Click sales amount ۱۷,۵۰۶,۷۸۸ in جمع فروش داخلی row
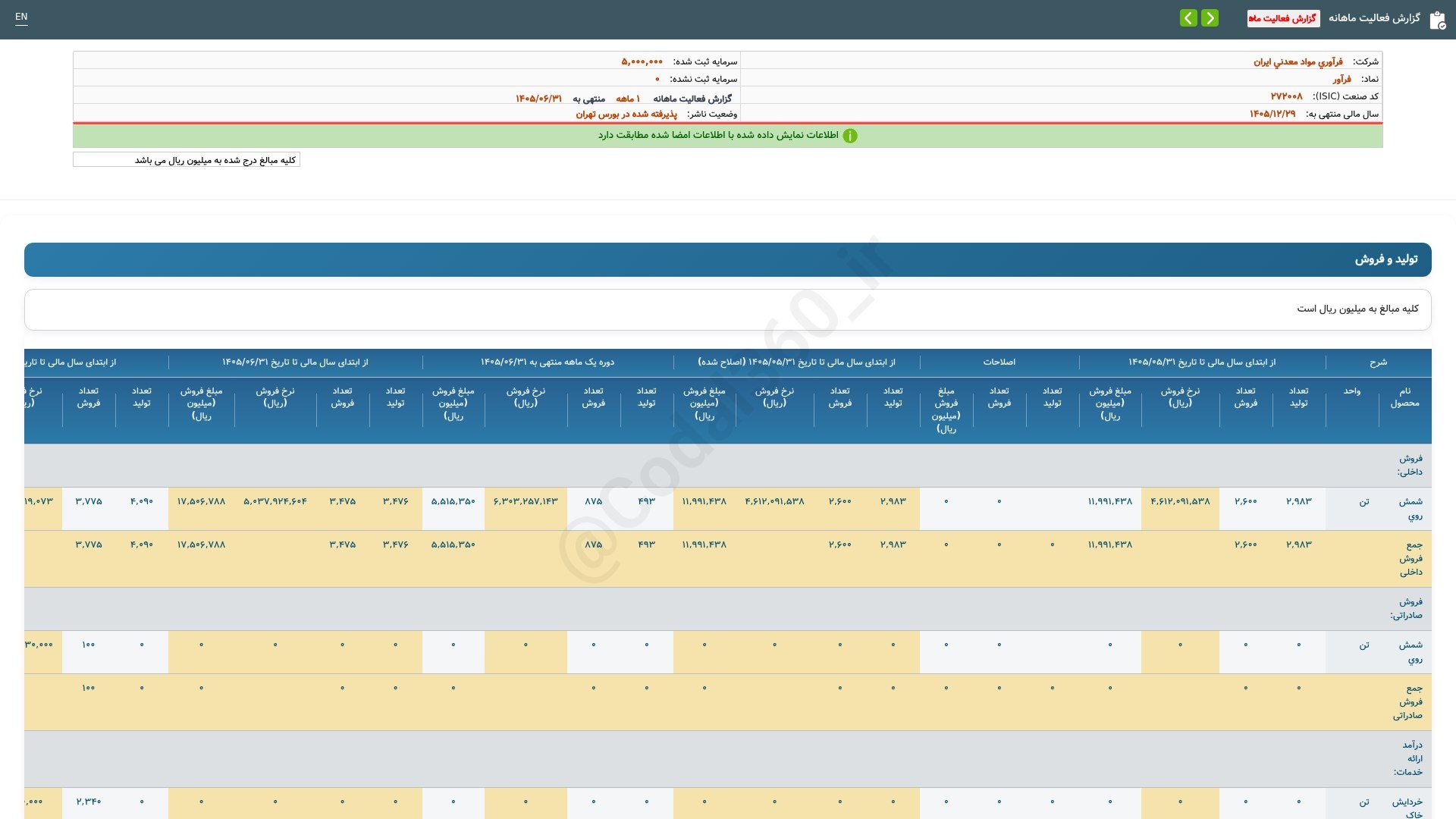This screenshot has width=1456, height=819. 202,544
